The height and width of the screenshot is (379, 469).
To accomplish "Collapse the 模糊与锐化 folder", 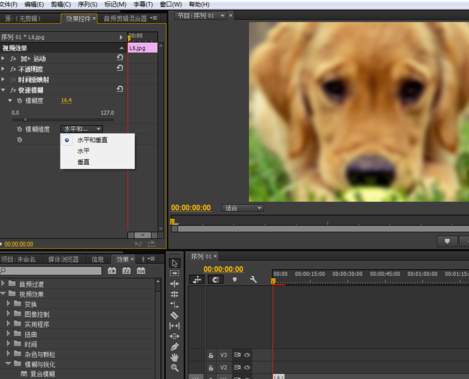I will coord(8,364).
